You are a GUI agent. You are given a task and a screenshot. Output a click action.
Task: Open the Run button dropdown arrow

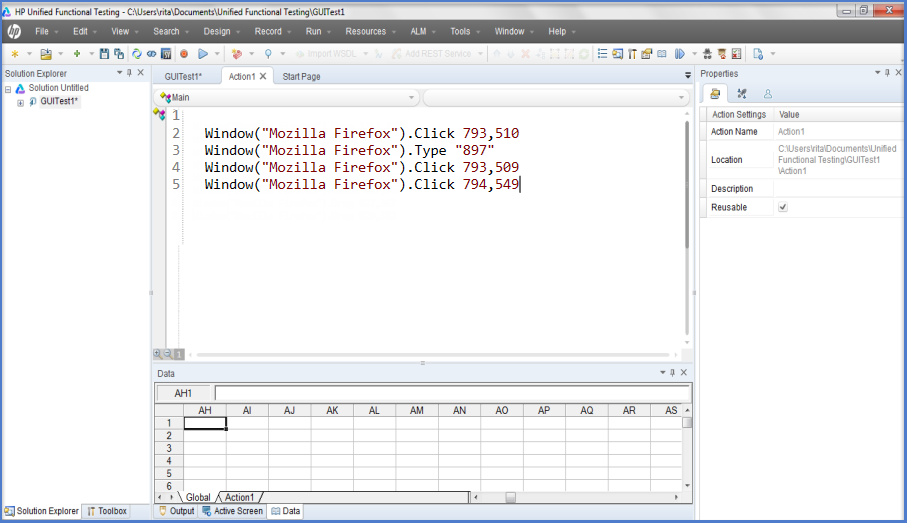tap(217, 54)
